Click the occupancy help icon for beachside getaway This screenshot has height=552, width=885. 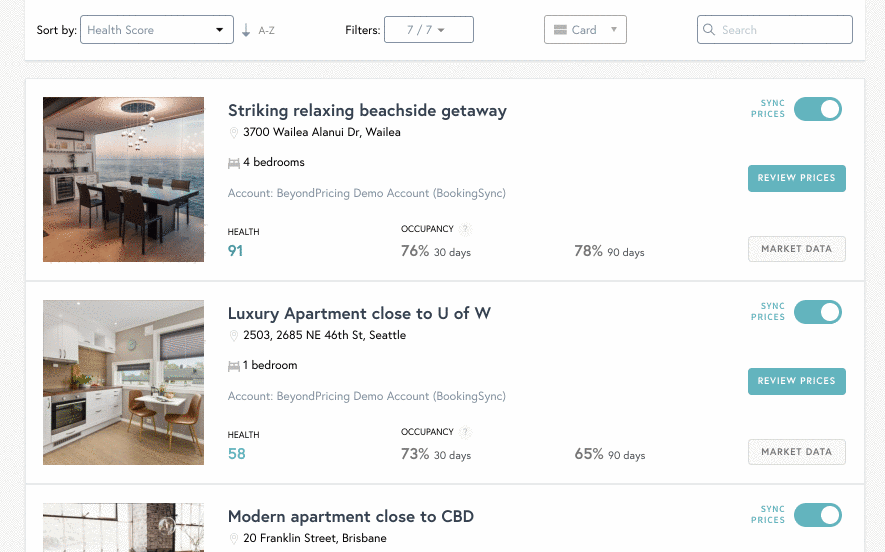tap(465, 229)
